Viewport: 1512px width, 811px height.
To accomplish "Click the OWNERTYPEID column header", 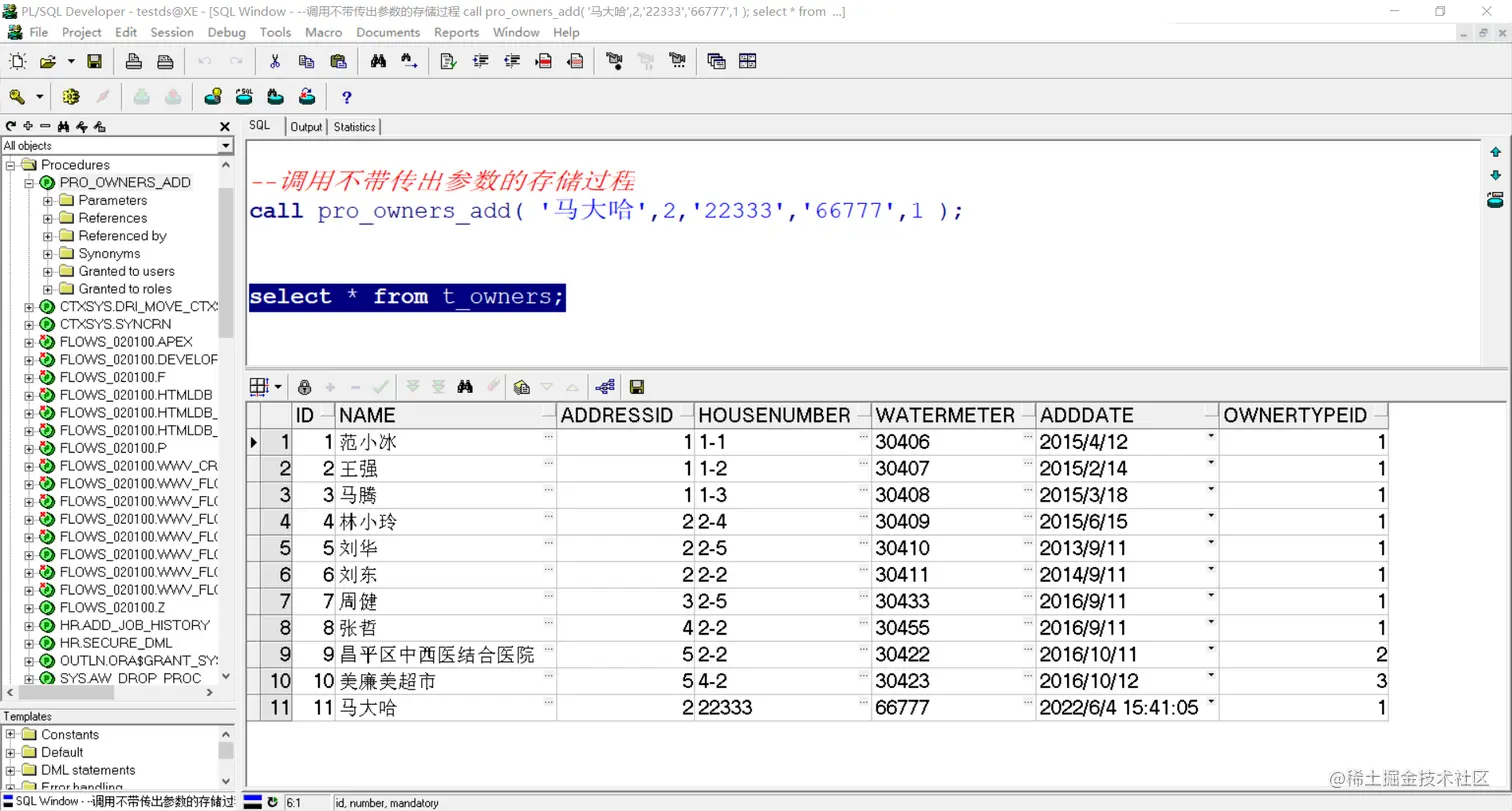I will point(1304,415).
